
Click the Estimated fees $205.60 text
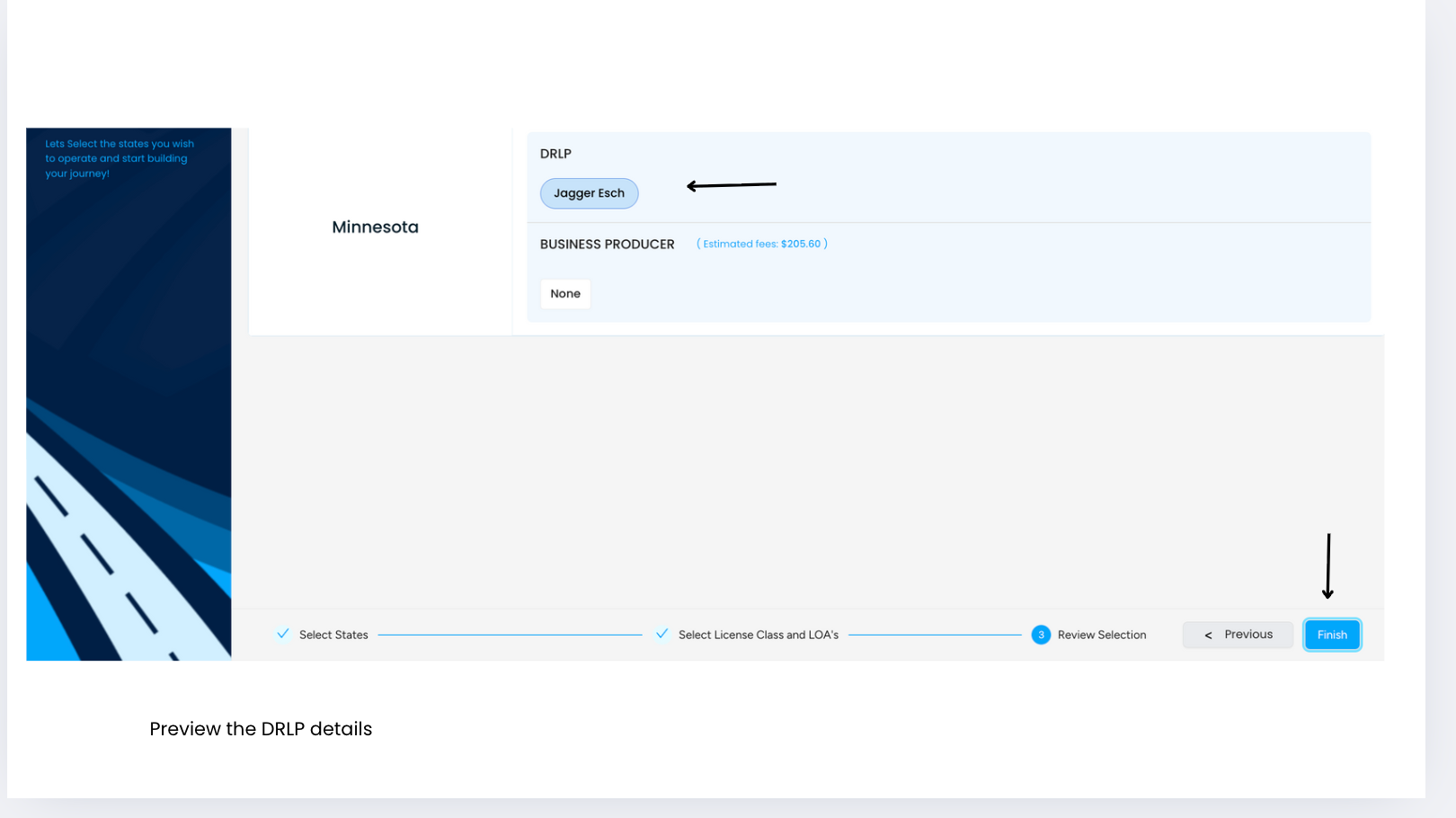click(x=761, y=244)
